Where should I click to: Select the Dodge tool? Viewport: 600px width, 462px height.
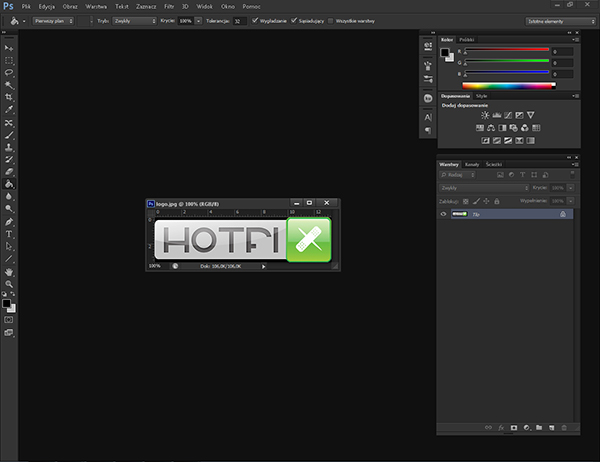pyautogui.click(x=9, y=209)
